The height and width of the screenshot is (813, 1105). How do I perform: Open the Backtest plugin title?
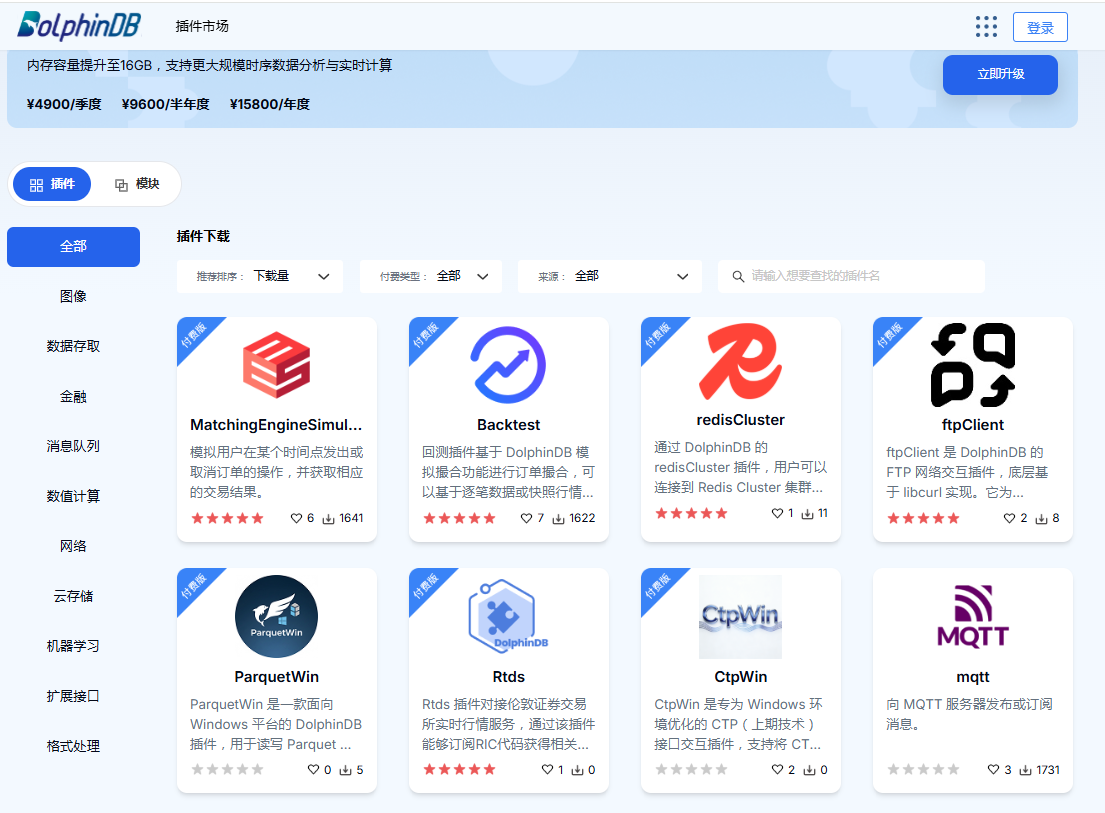point(508,425)
